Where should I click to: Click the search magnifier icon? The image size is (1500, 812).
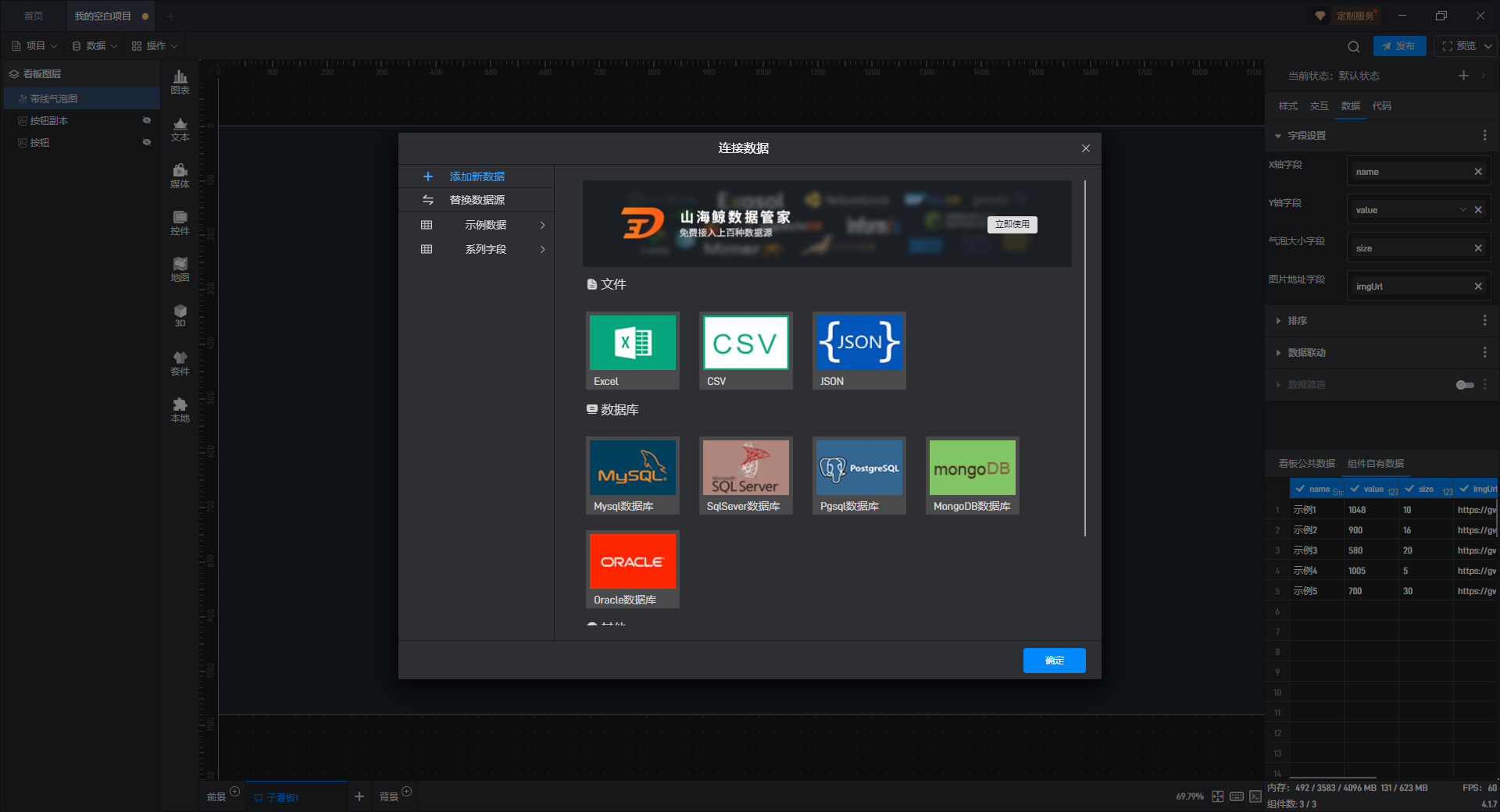[x=1354, y=47]
